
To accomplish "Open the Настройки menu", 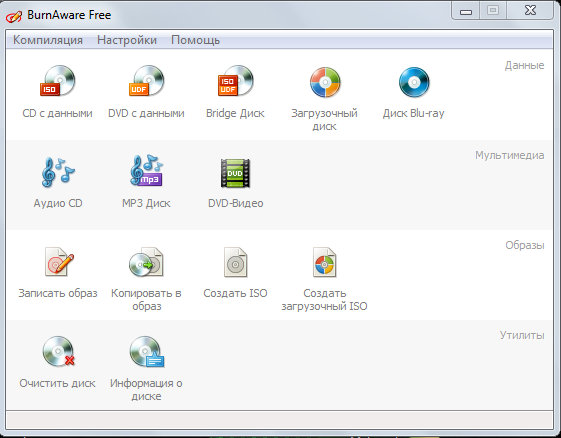I will pyautogui.click(x=127, y=40).
